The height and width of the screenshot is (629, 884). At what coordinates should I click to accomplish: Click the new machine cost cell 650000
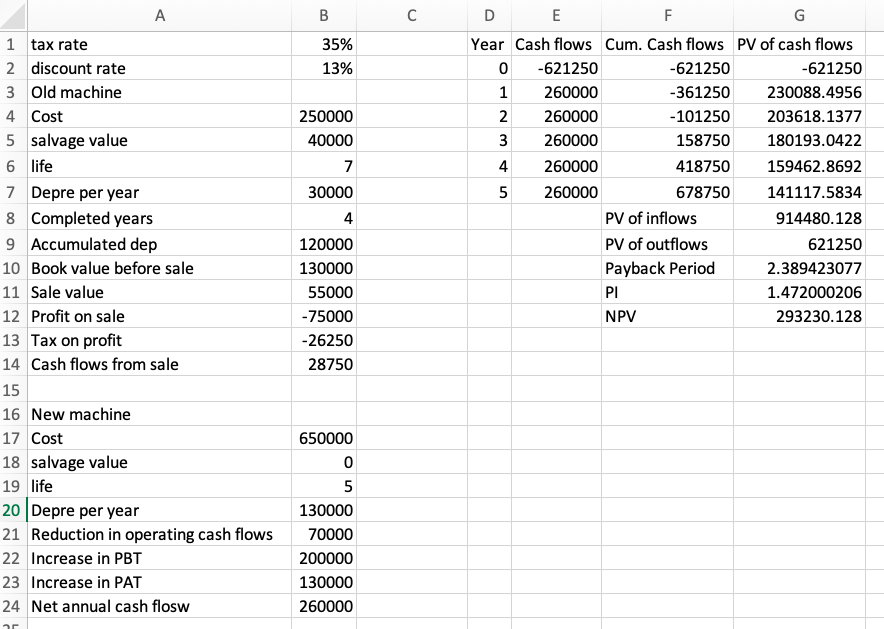point(324,438)
